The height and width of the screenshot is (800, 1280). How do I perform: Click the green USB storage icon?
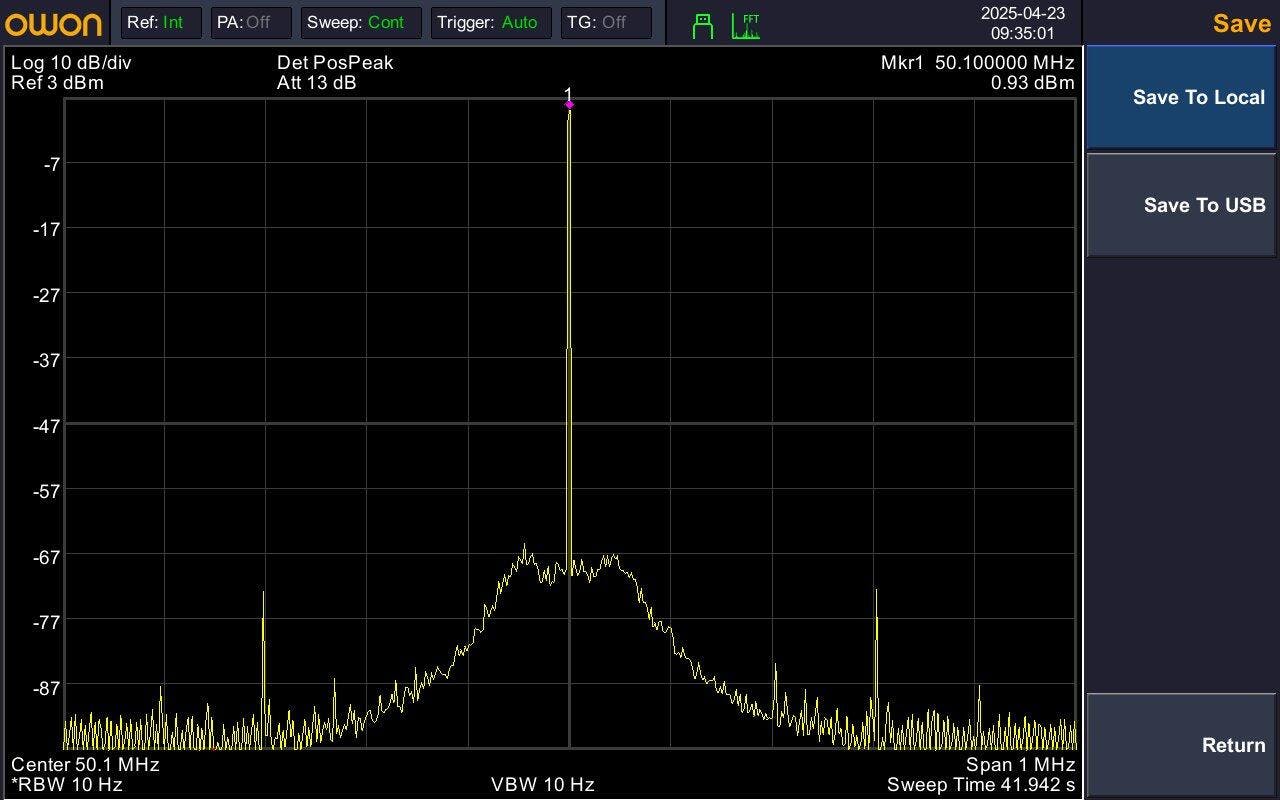(x=703, y=25)
